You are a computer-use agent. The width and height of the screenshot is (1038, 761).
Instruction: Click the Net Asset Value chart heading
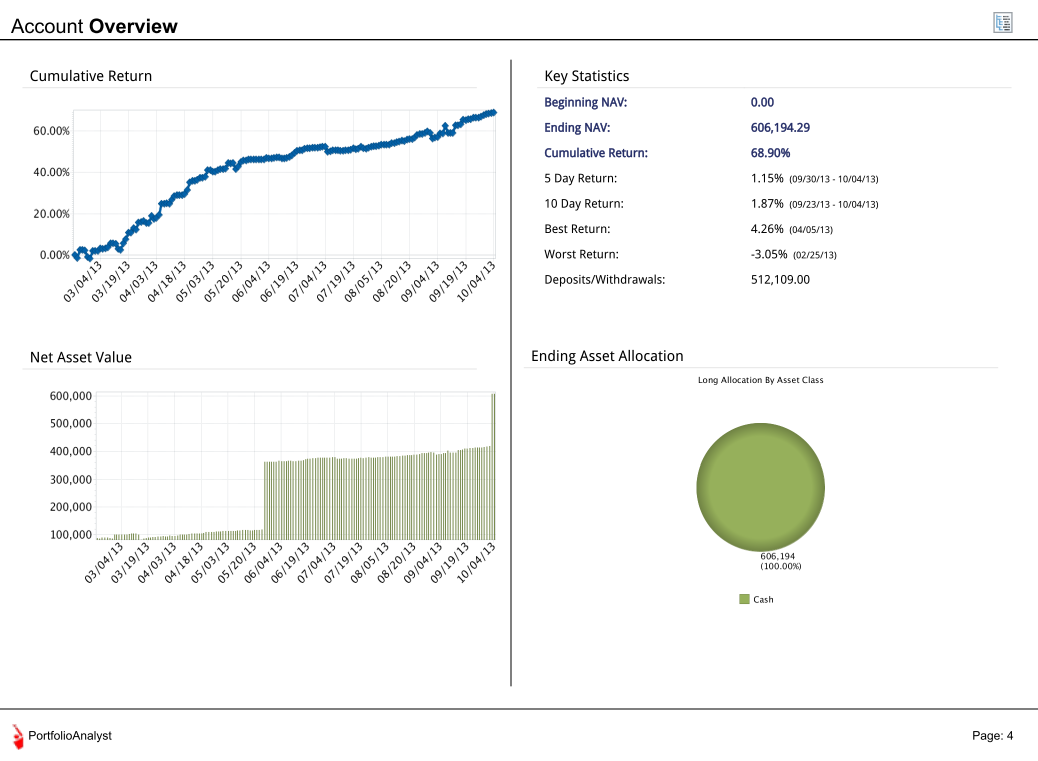[x=81, y=357]
